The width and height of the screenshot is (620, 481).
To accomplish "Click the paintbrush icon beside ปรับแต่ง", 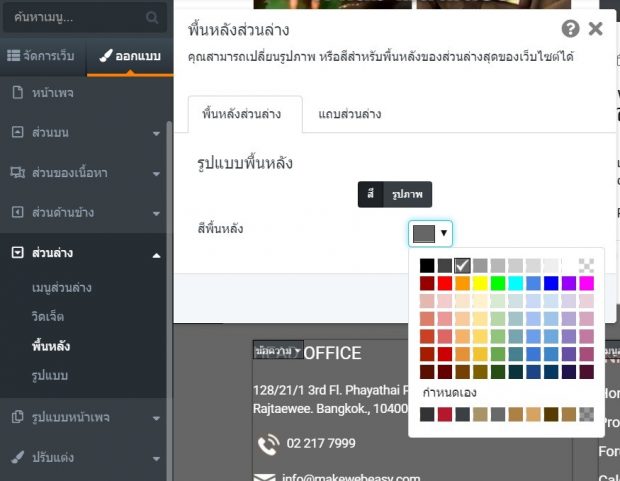I will (17, 457).
